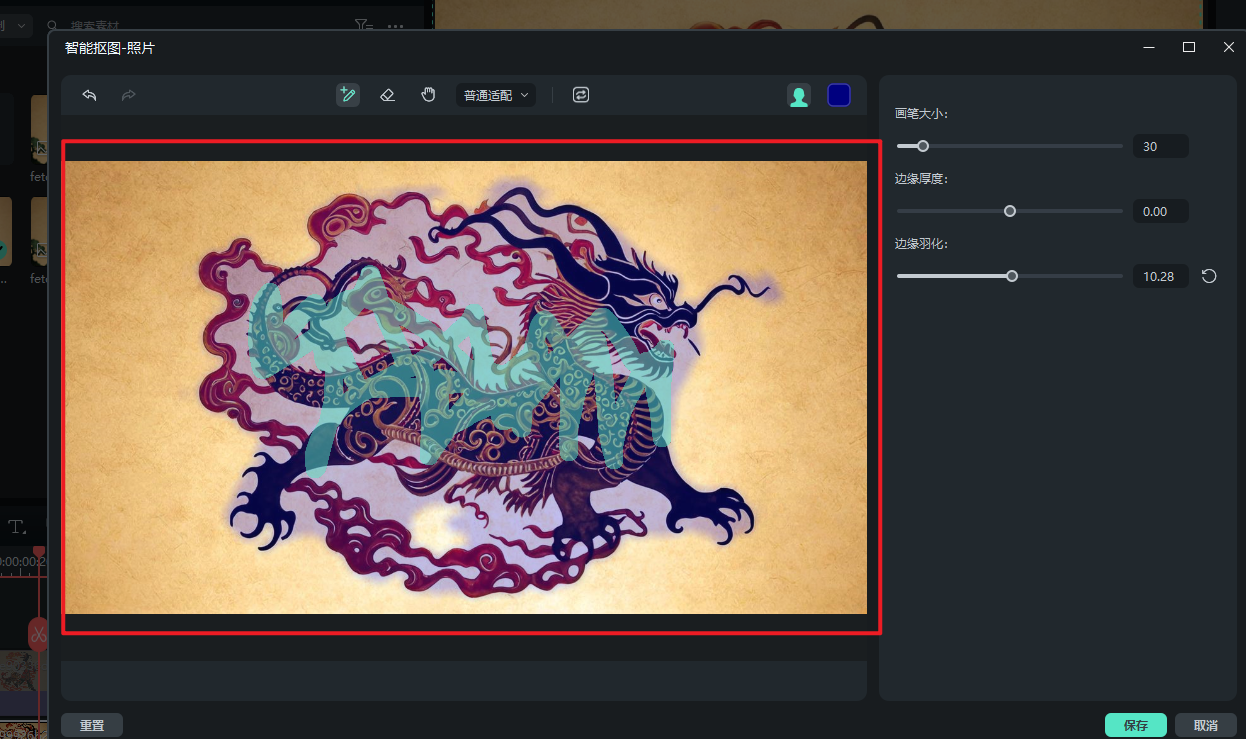Reset the 边缘羽化 value with circular arrow
This screenshot has height=739, width=1246.
click(1209, 276)
